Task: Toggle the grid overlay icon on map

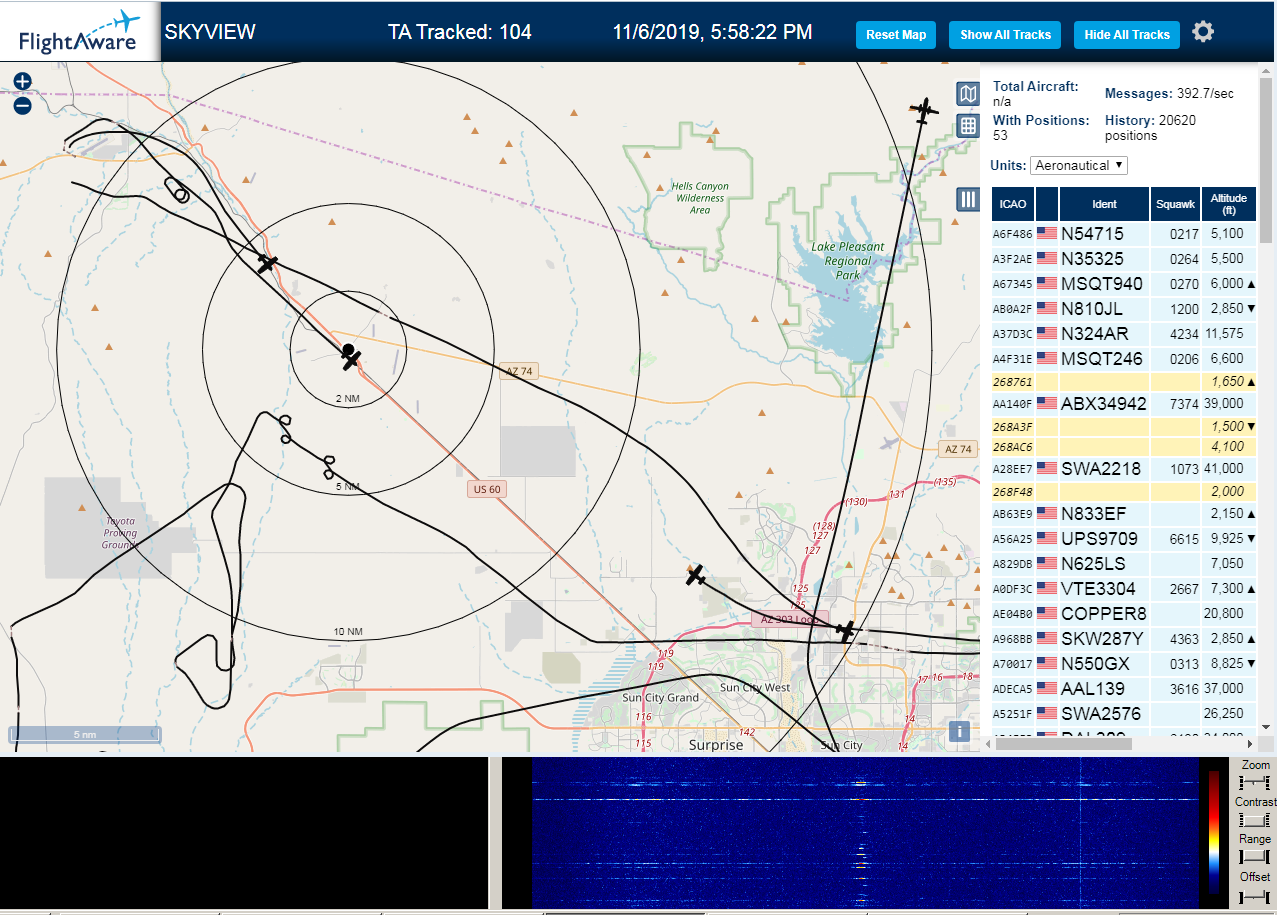Action: click(967, 125)
